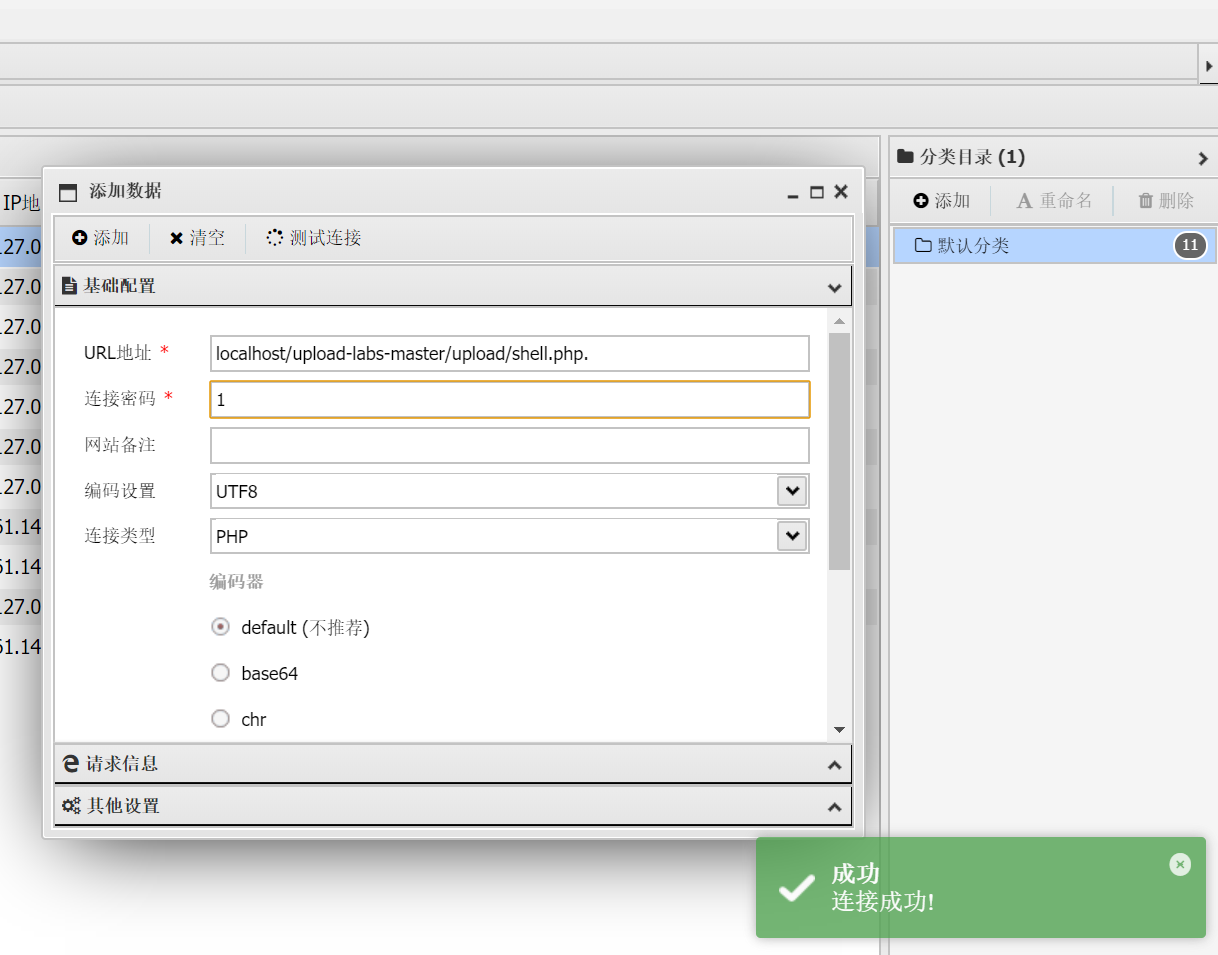This screenshot has height=955, width=1218.
Task: Click the dialog vertical scrollbar thumb
Action: (839, 452)
